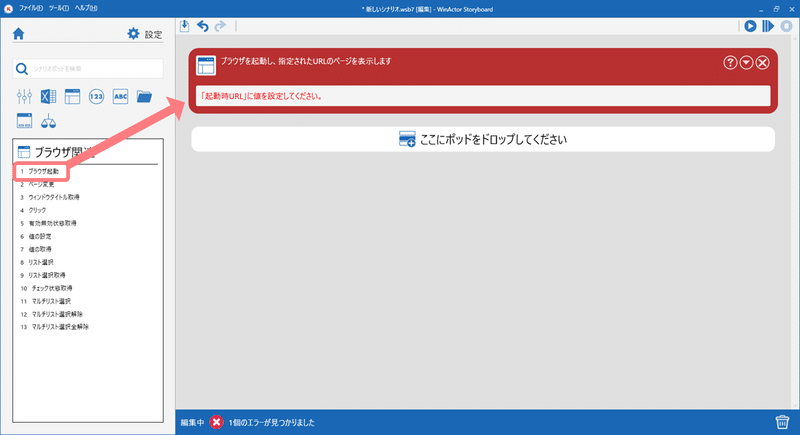Go to the Home screen icon
The width and height of the screenshot is (800, 435).
click(18, 34)
